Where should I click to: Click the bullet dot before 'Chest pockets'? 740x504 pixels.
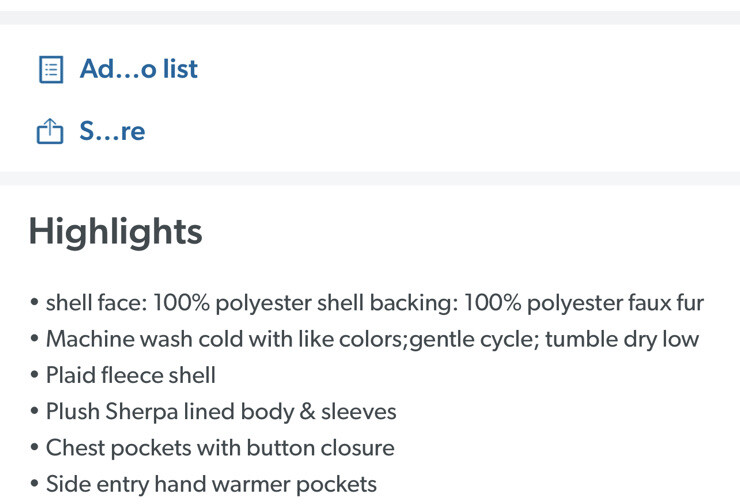[x=34, y=447]
